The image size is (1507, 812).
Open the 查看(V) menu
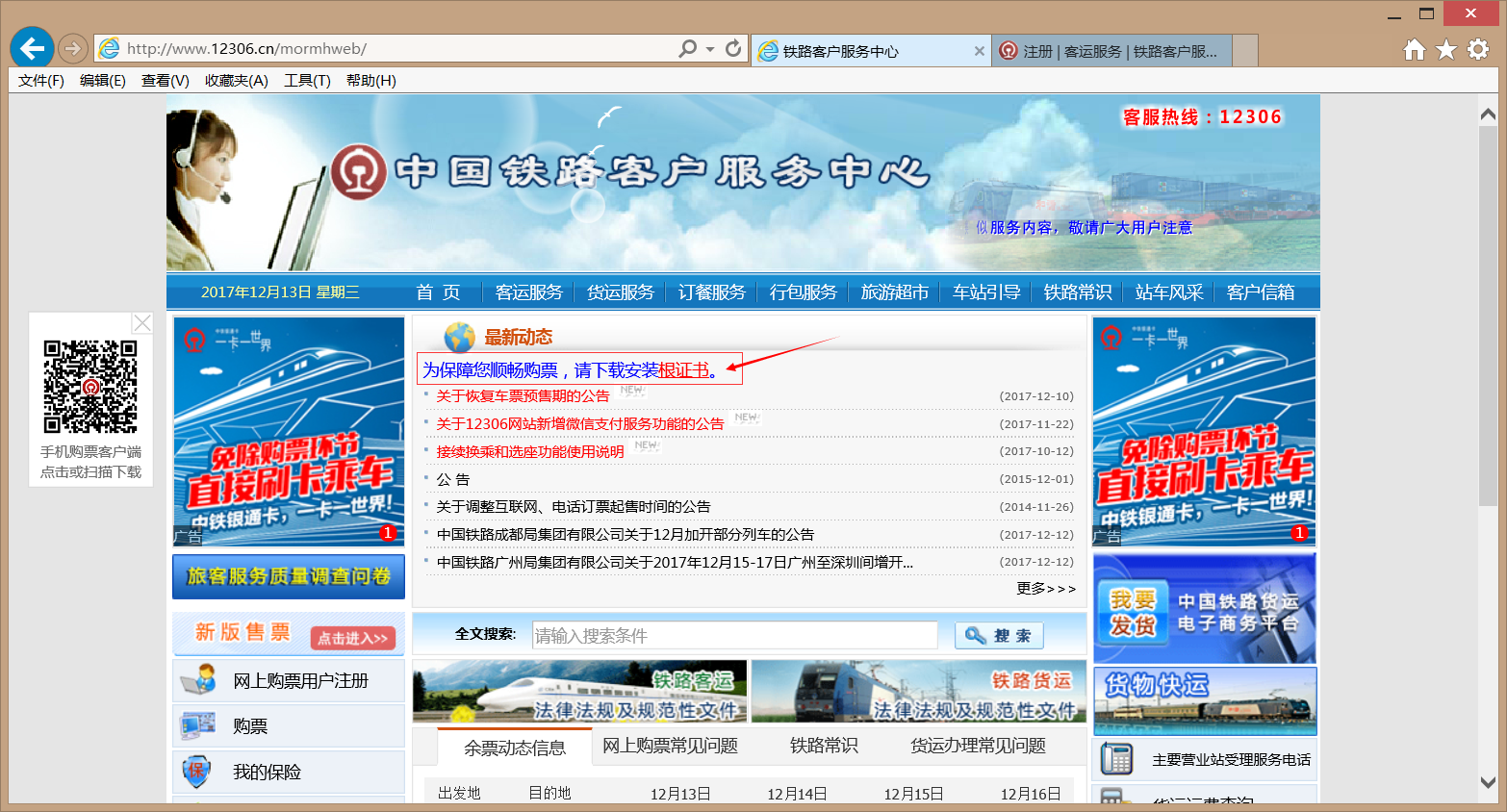166,81
